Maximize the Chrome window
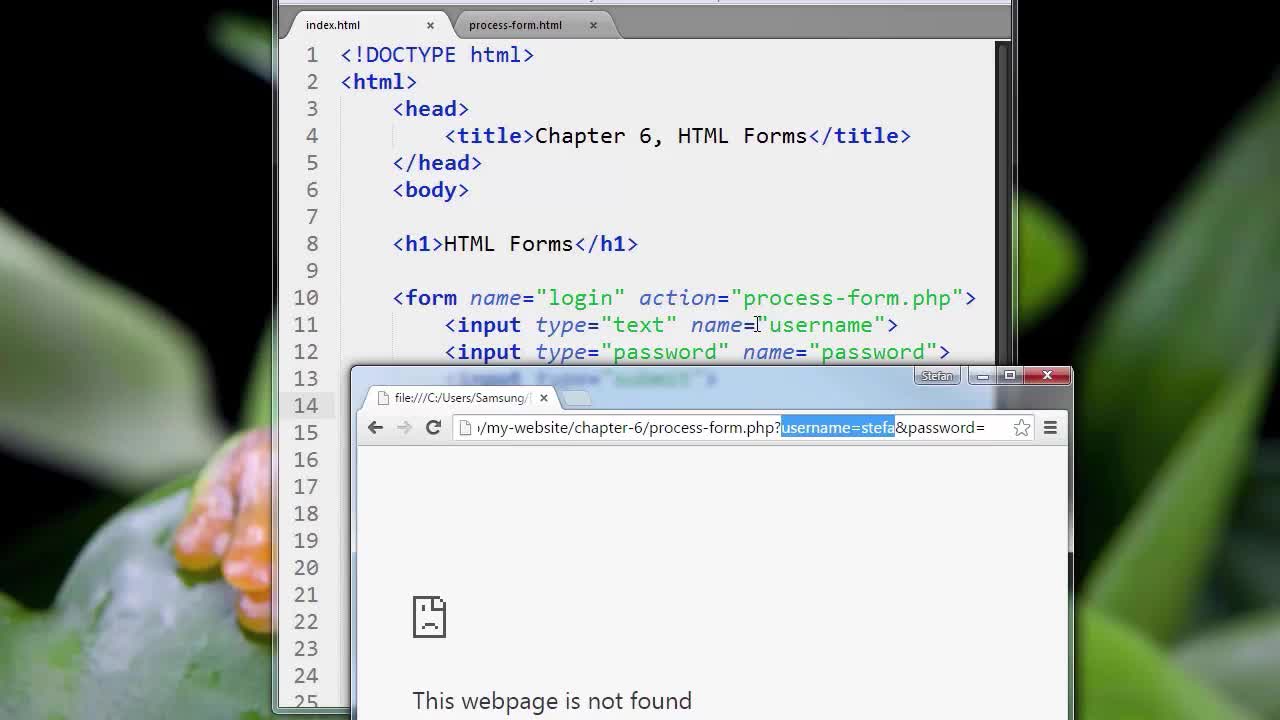The width and height of the screenshot is (1280, 720). (1010, 376)
